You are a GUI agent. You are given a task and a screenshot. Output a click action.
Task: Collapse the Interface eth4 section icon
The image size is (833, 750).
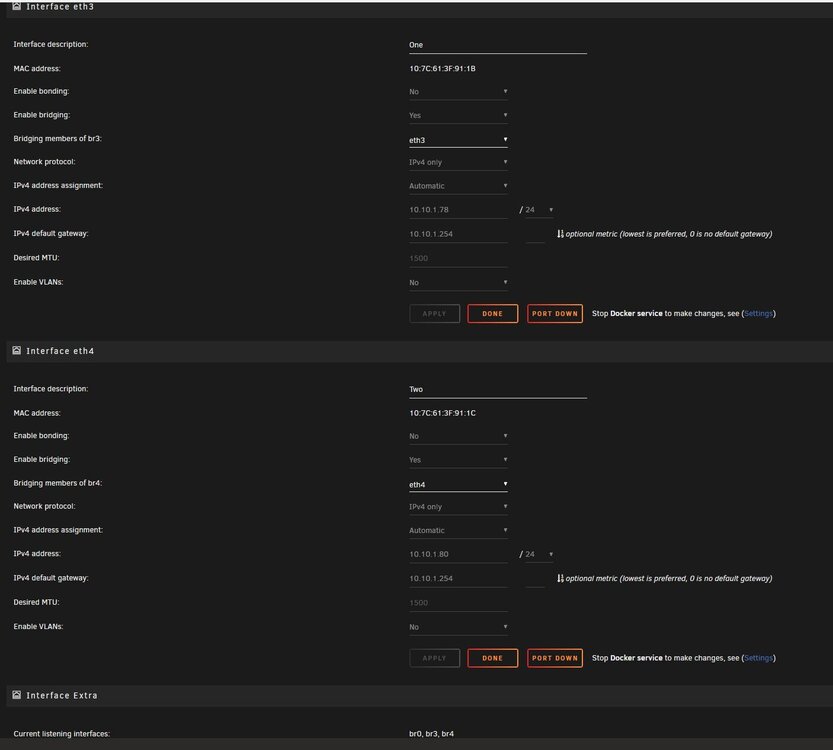click(16, 351)
